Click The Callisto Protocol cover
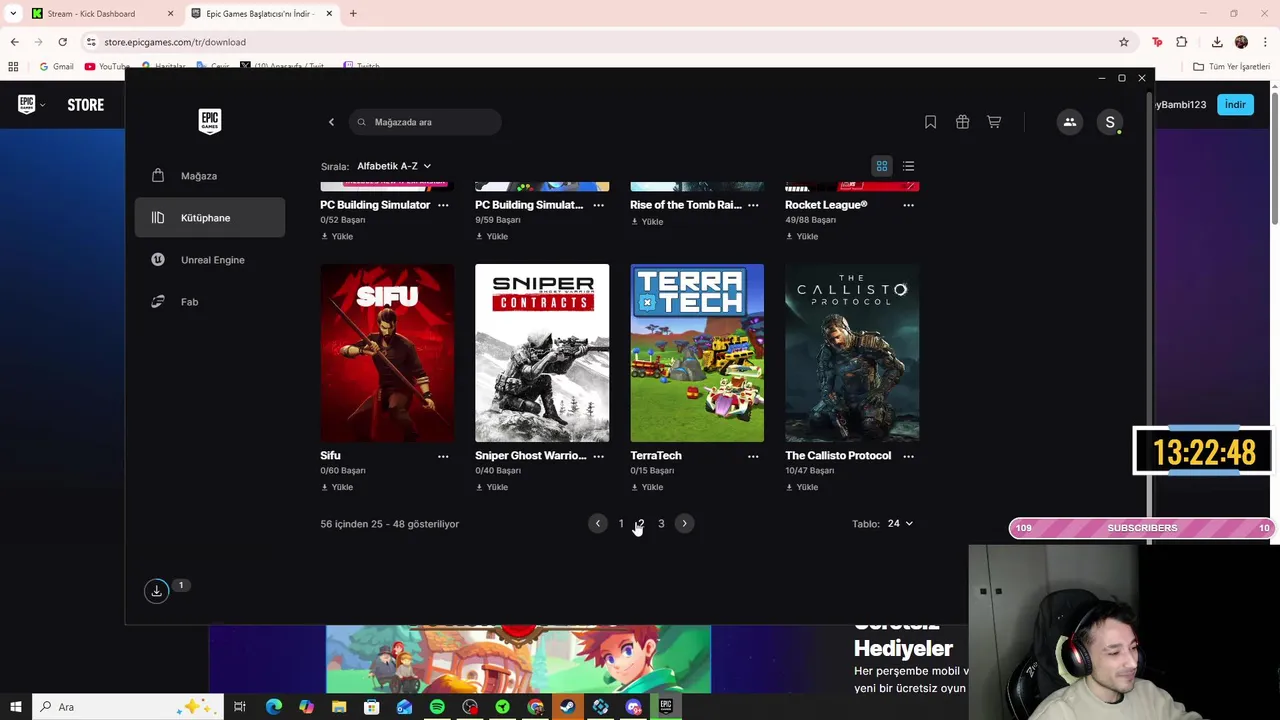Viewport: 1280px width, 720px height. 852,353
